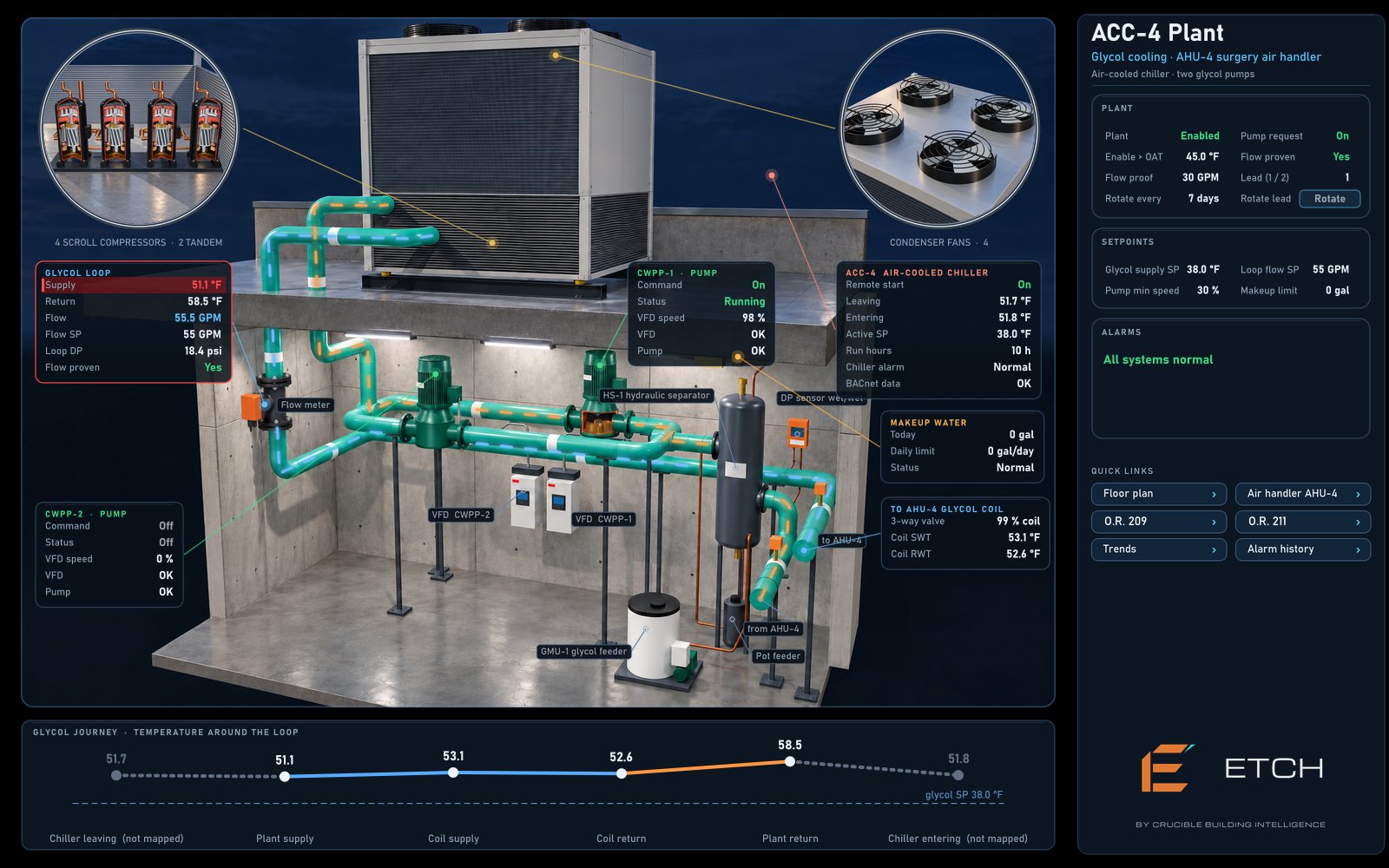The height and width of the screenshot is (868, 1389).
Task: Select the Coil supply 53.1 journey marker
Action: tap(453, 773)
